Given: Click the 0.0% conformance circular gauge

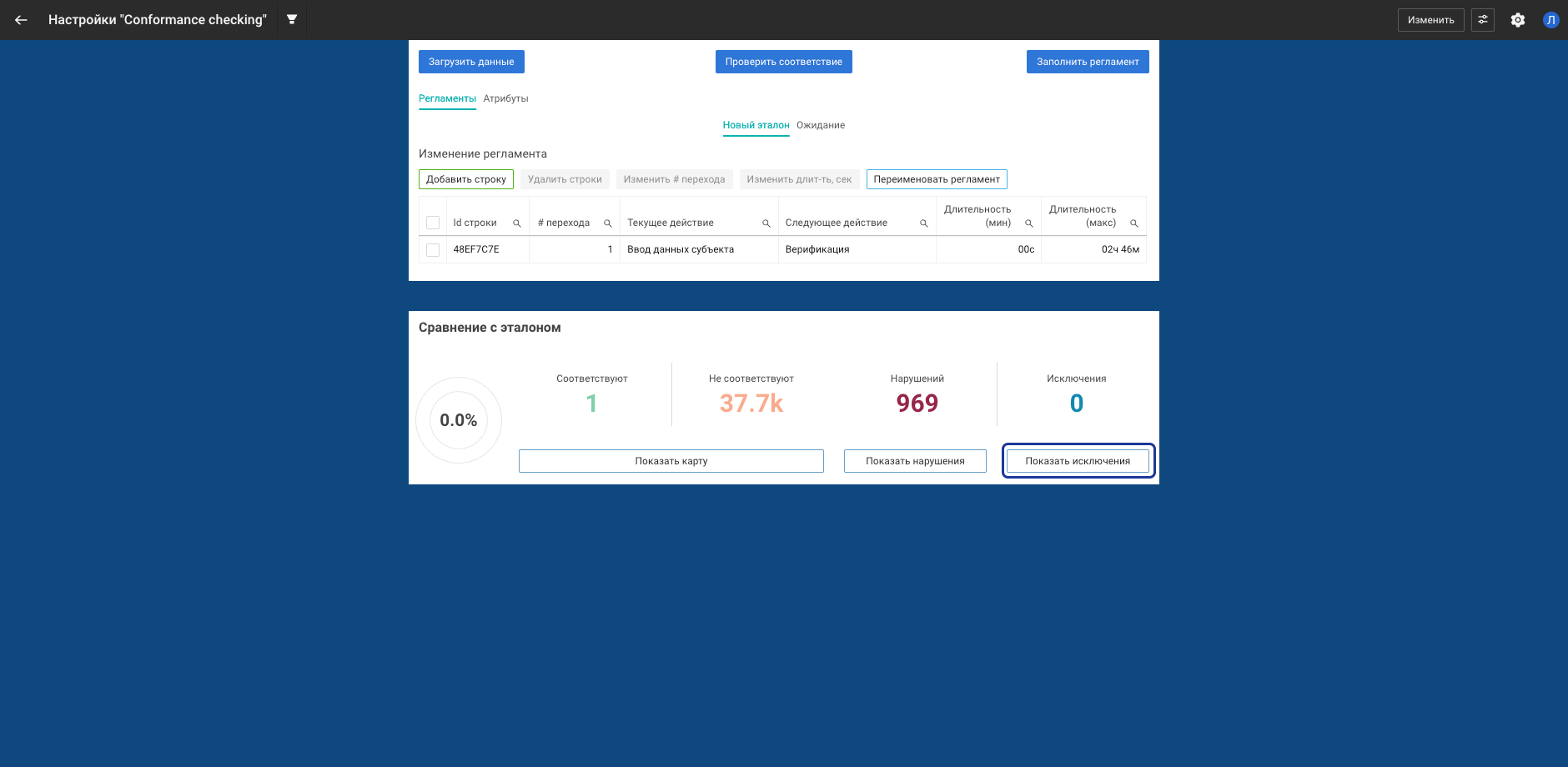Looking at the screenshot, I should point(459,420).
